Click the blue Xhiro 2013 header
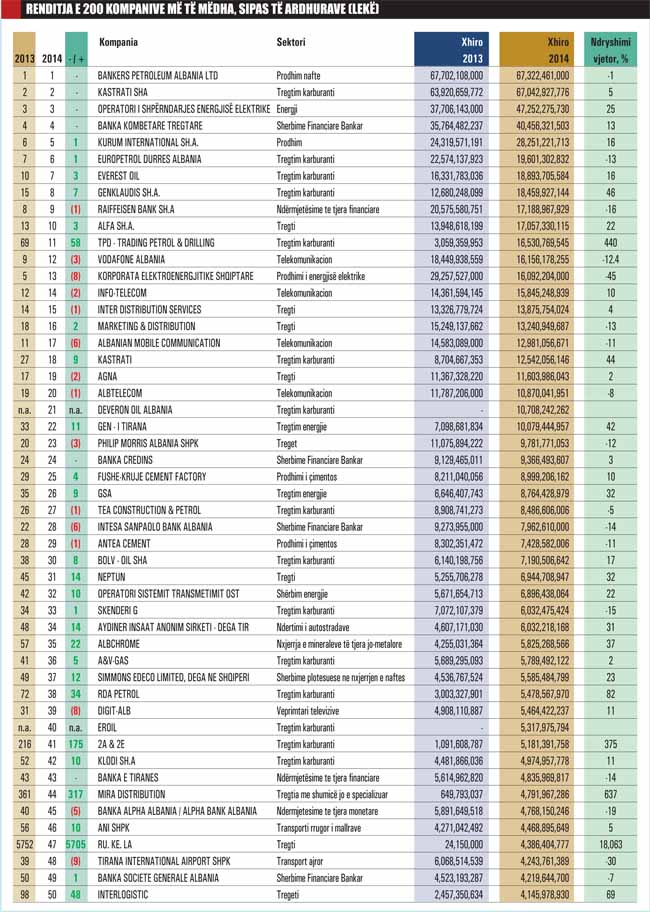 click(451, 49)
